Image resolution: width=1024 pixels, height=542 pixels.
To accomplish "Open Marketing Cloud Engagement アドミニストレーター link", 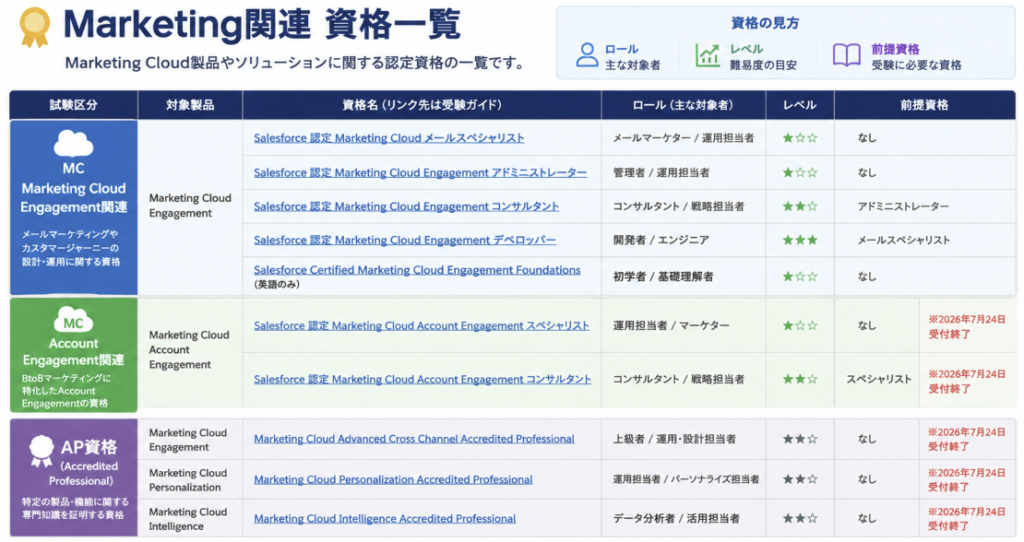I will [420, 172].
